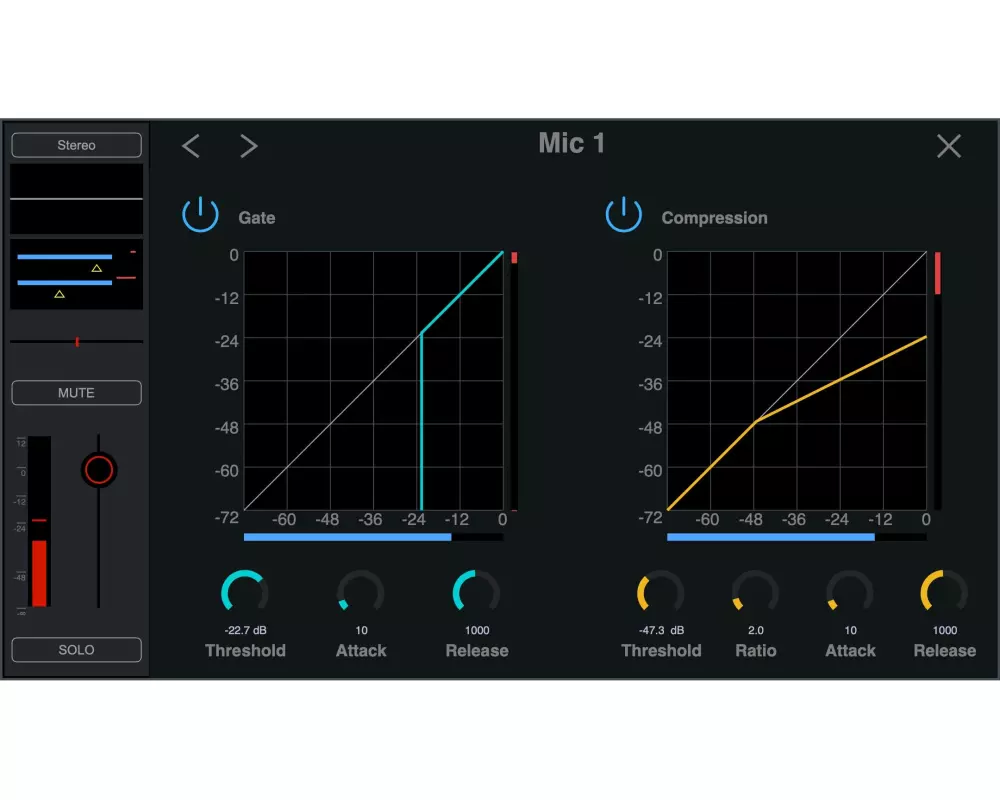Screen dimensions: 1000x800
Task: Click the Compression Ratio knob
Action: pyautogui.click(x=755, y=593)
